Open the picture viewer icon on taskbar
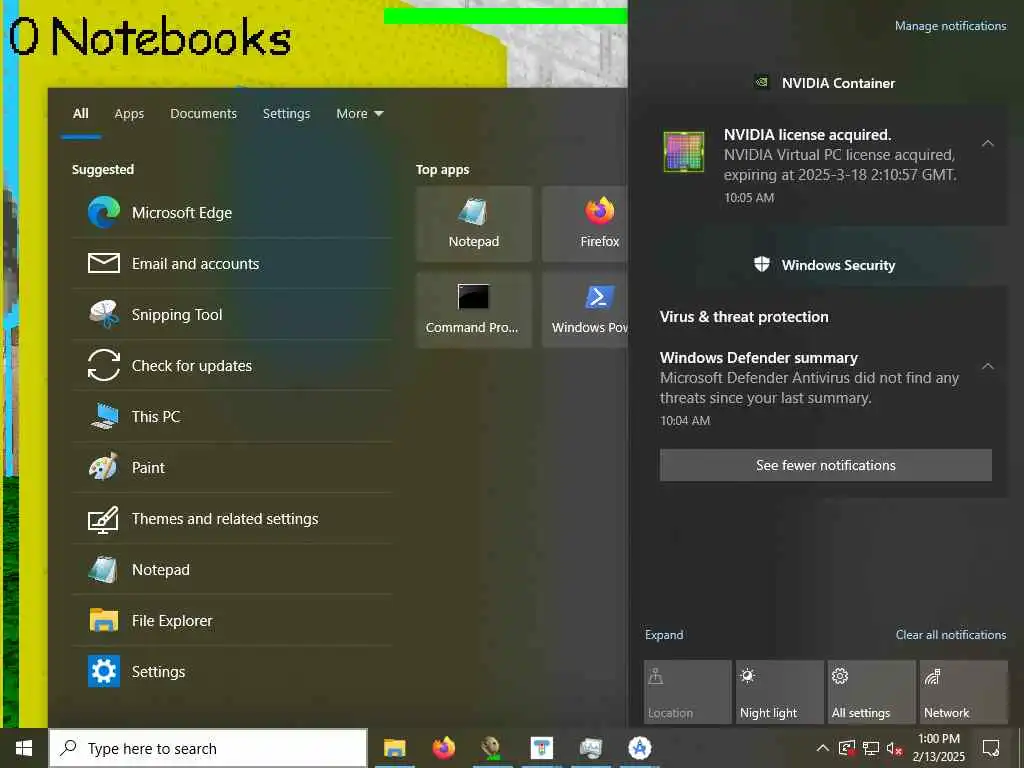The height and width of the screenshot is (768, 1024). [x=590, y=748]
